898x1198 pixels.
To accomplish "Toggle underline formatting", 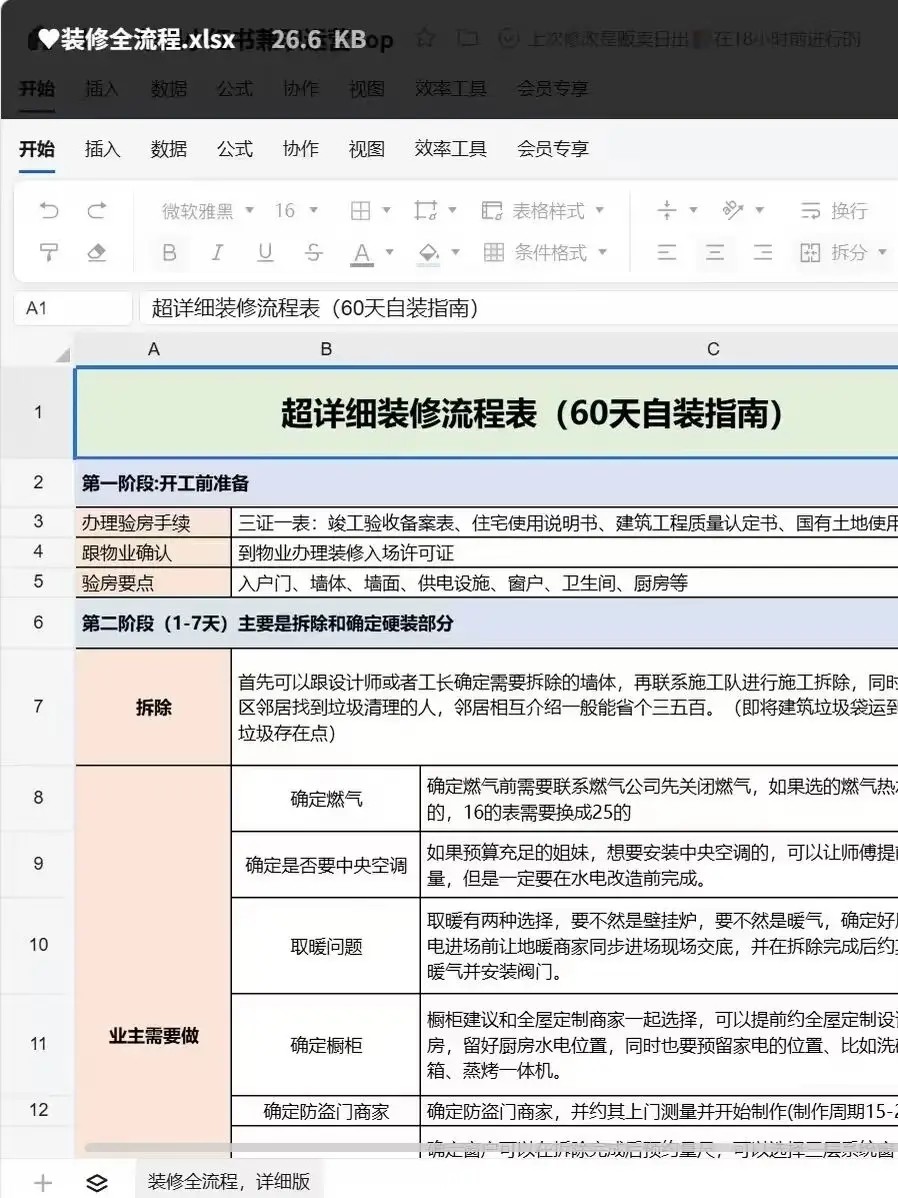I will pos(265,252).
